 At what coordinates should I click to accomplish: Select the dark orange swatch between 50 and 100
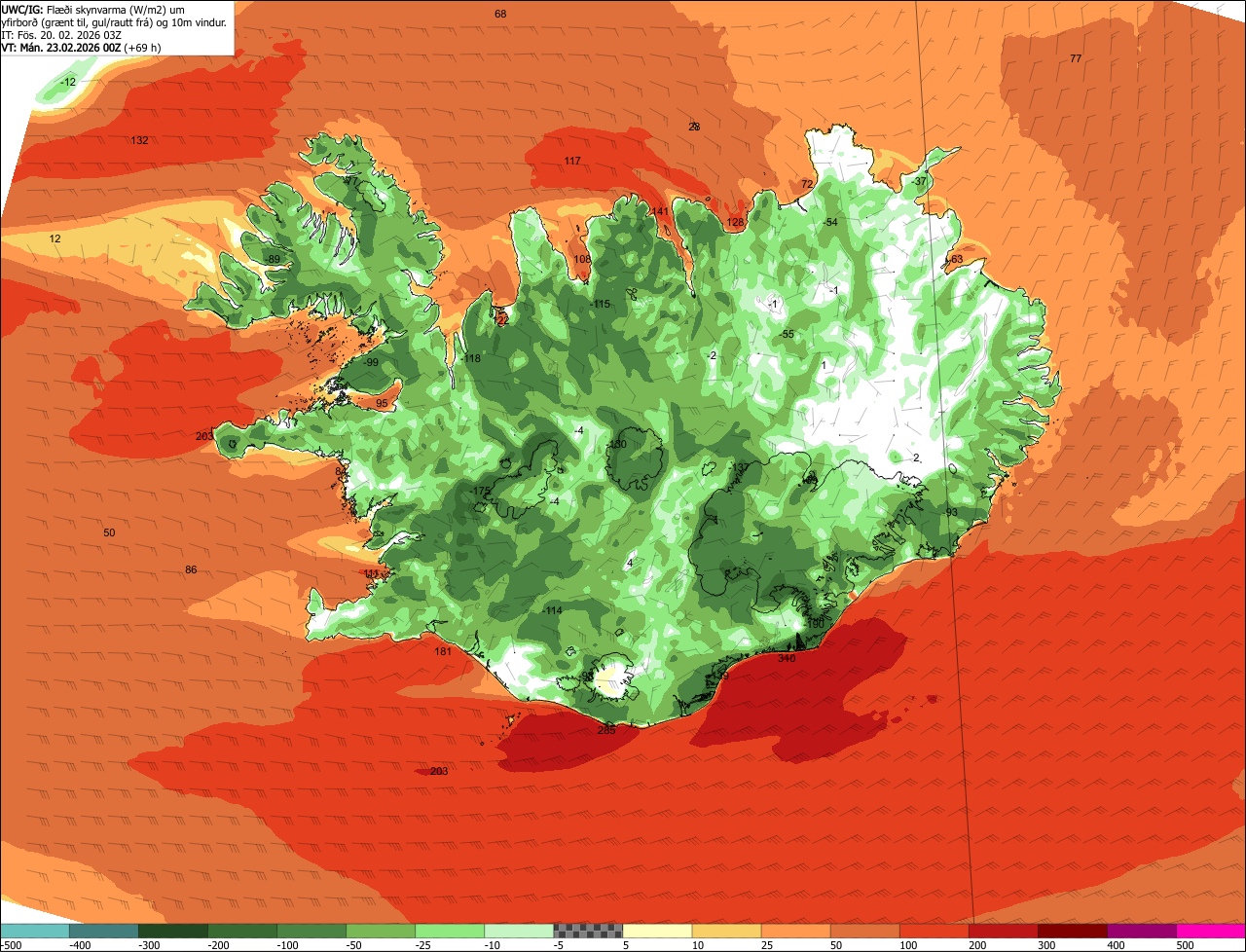pos(864,931)
